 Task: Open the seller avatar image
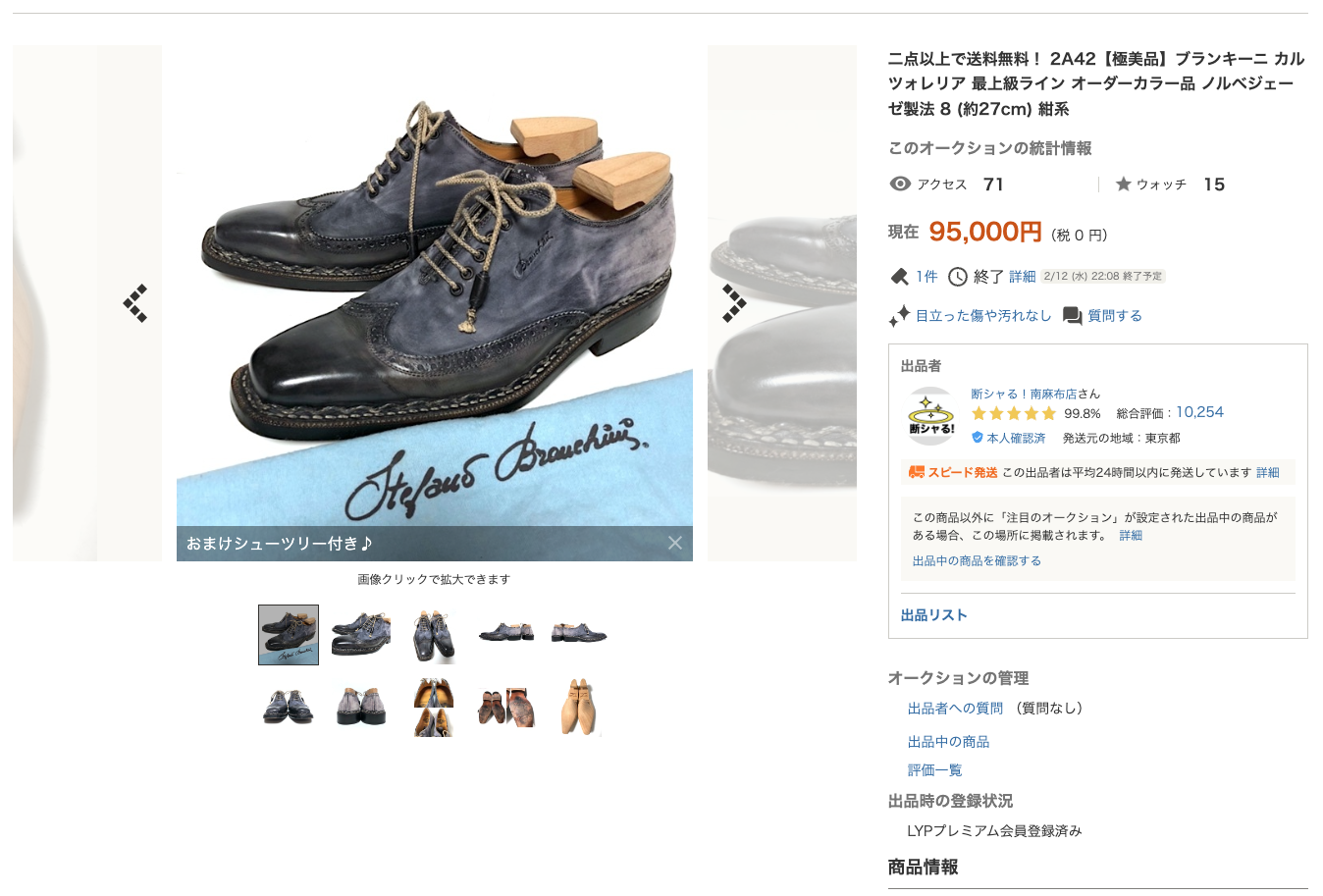[x=930, y=417]
